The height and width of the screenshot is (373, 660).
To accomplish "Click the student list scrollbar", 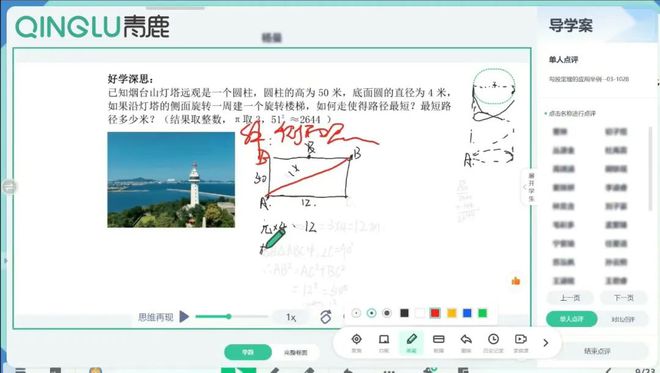I will pyautogui.click(x=651, y=168).
